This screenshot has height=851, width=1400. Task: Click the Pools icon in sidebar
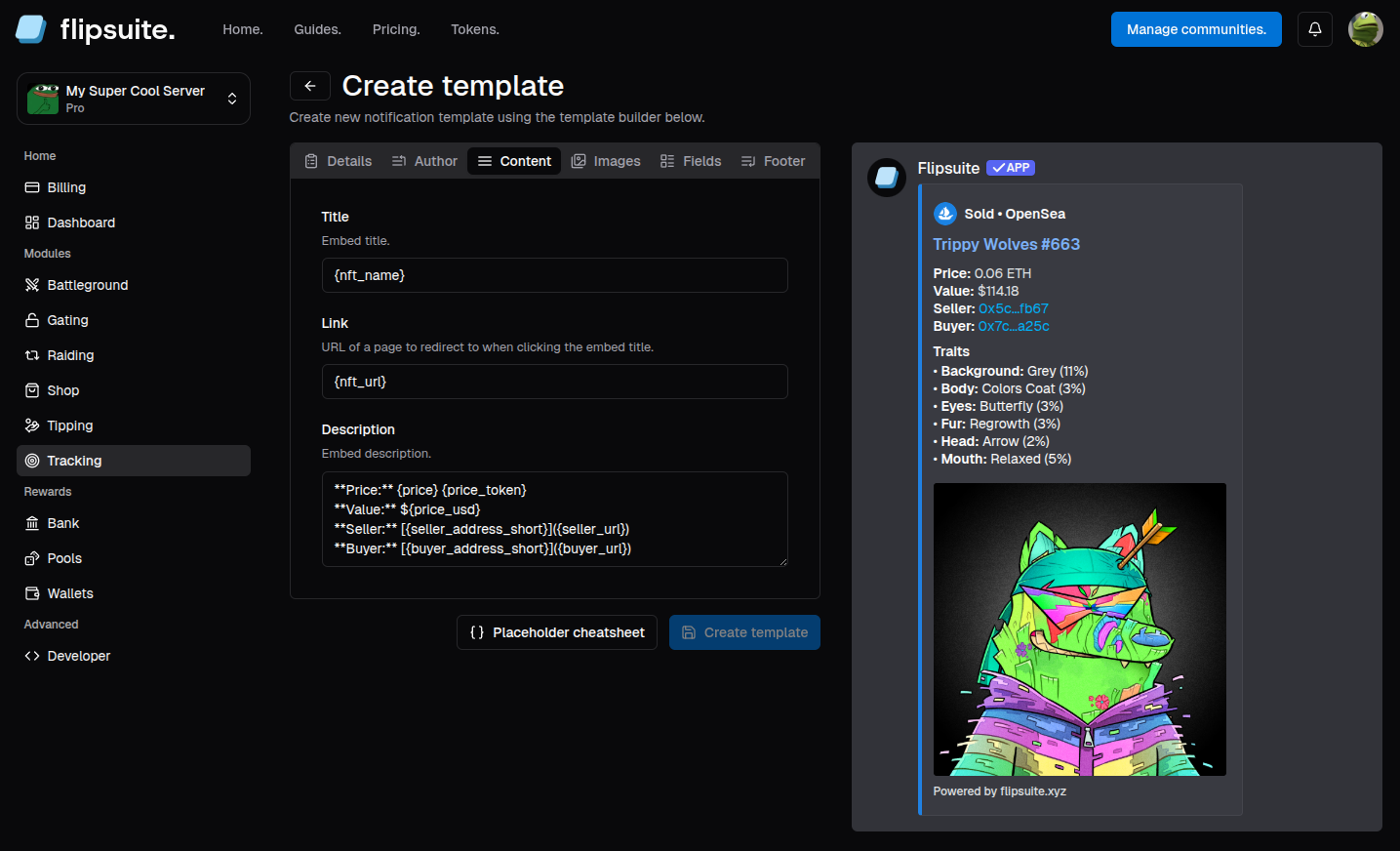pos(32,558)
